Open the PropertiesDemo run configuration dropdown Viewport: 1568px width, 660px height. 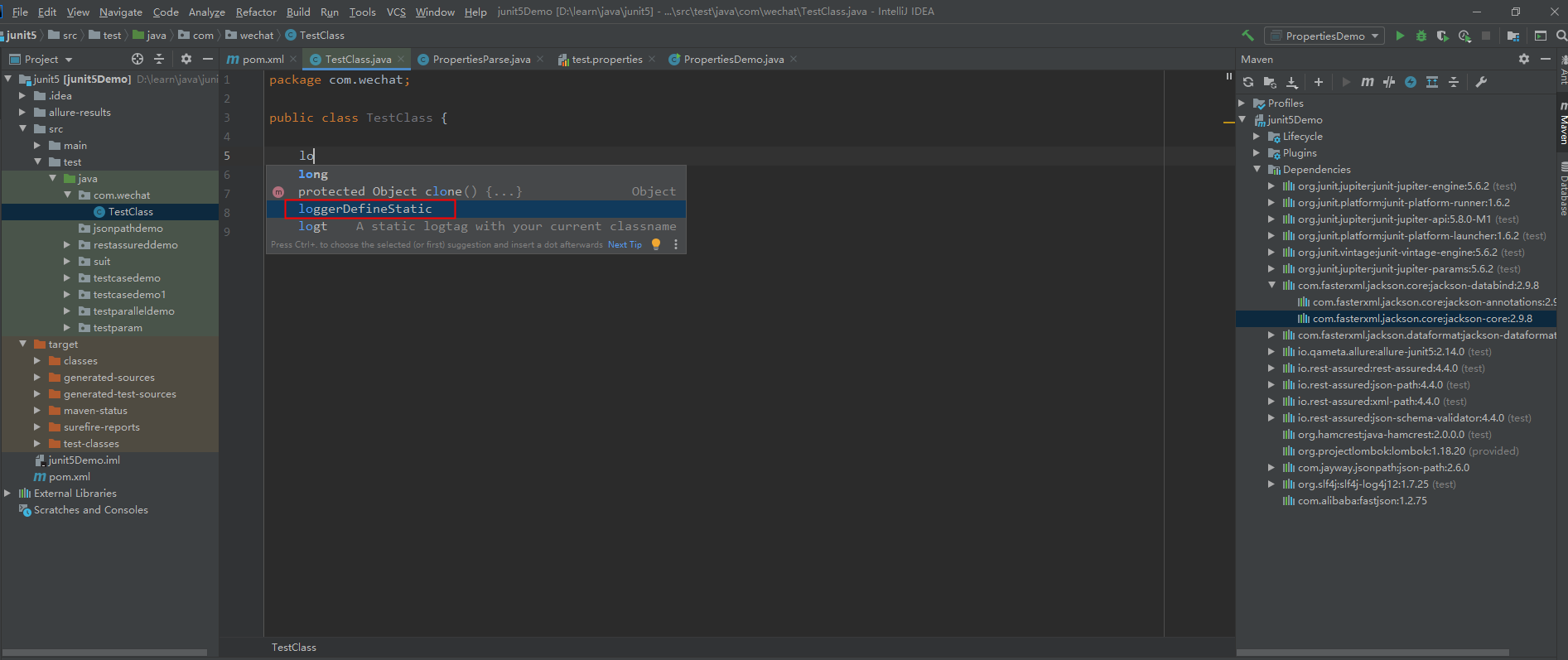(x=1324, y=36)
